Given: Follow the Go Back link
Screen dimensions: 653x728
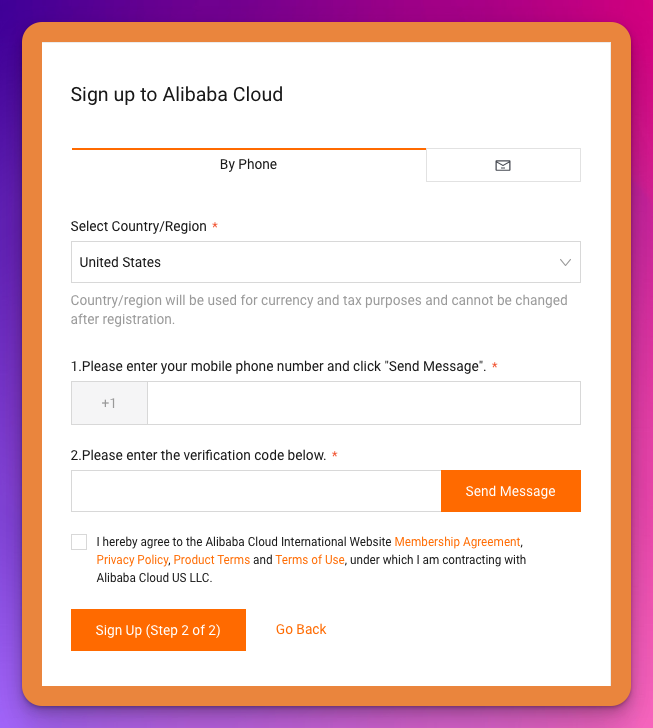Looking at the screenshot, I should (x=301, y=629).
